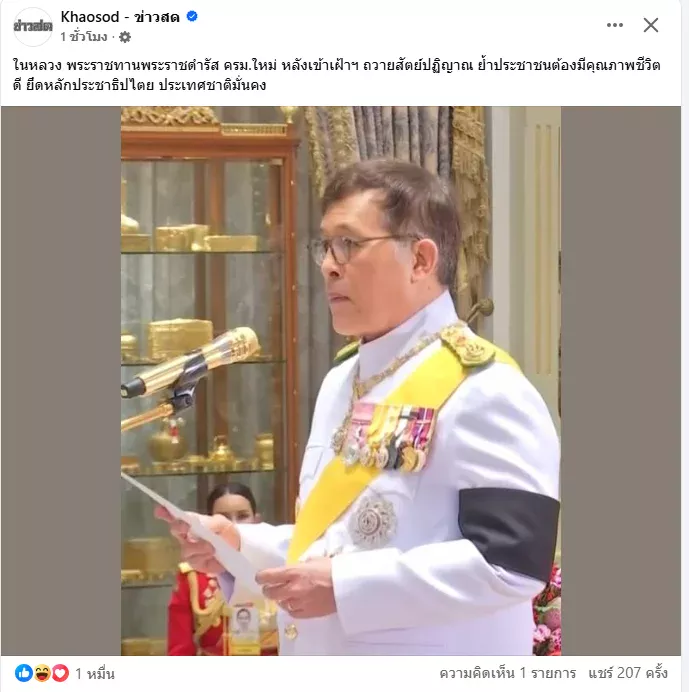The image size is (689, 692).
Task: Click the blue verified badge
Action: 192,17
